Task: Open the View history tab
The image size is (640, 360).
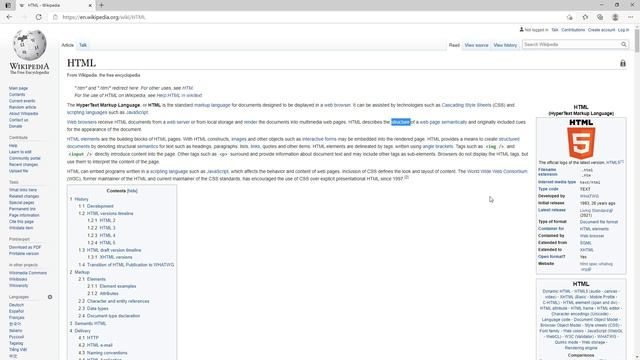Action: tap(505, 45)
